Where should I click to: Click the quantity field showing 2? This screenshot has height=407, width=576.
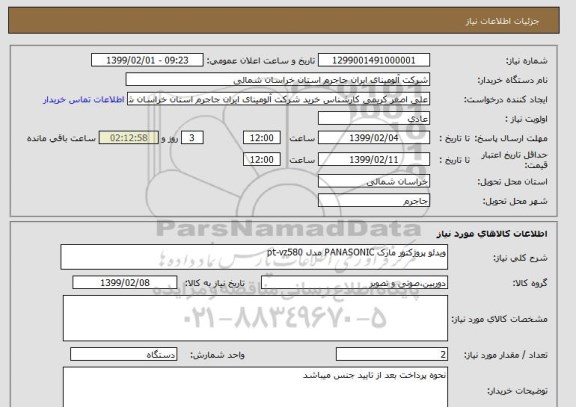392,354
